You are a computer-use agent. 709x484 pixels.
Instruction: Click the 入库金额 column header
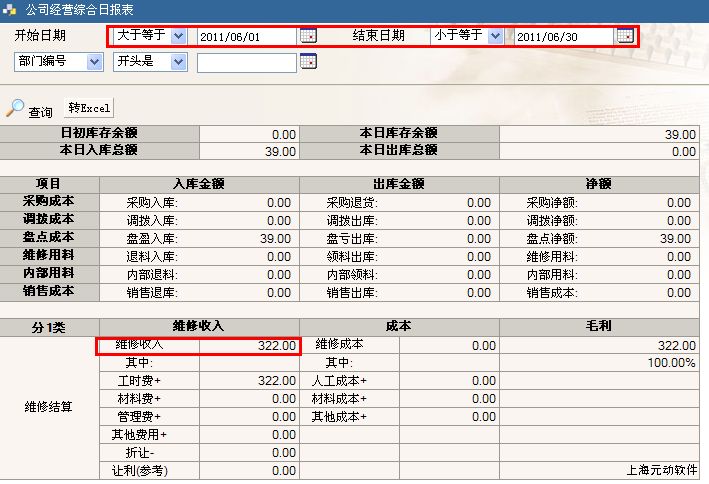198,184
